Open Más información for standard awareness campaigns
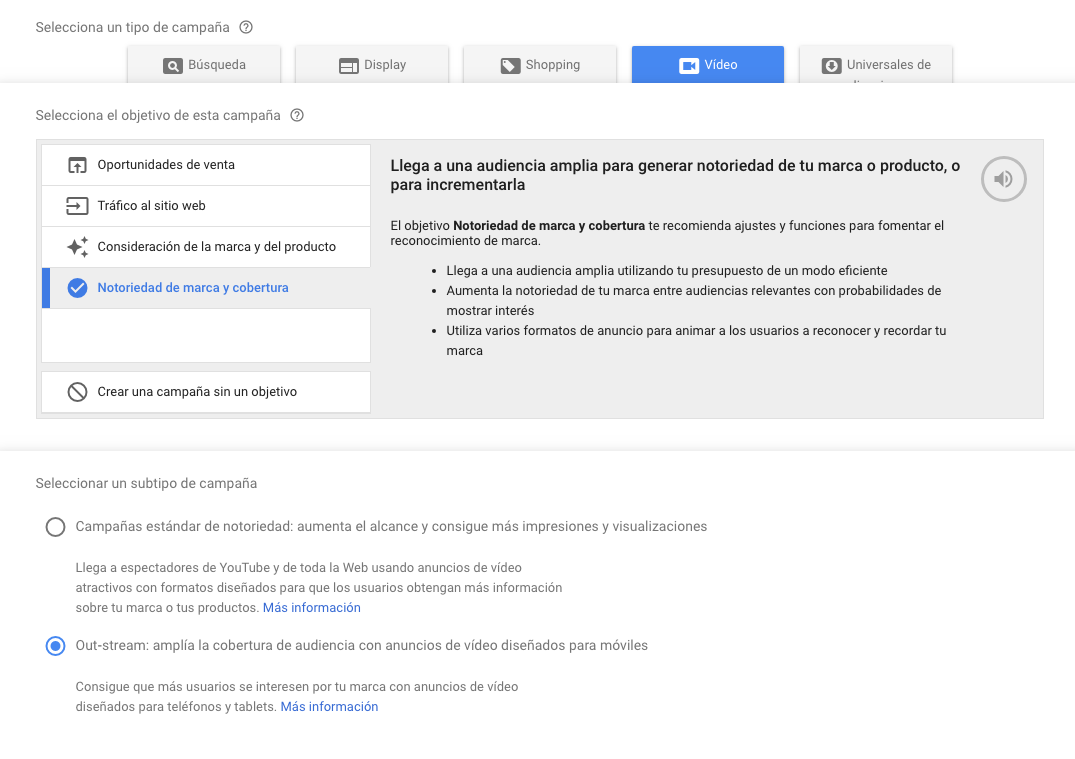 click(x=311, y=607)
